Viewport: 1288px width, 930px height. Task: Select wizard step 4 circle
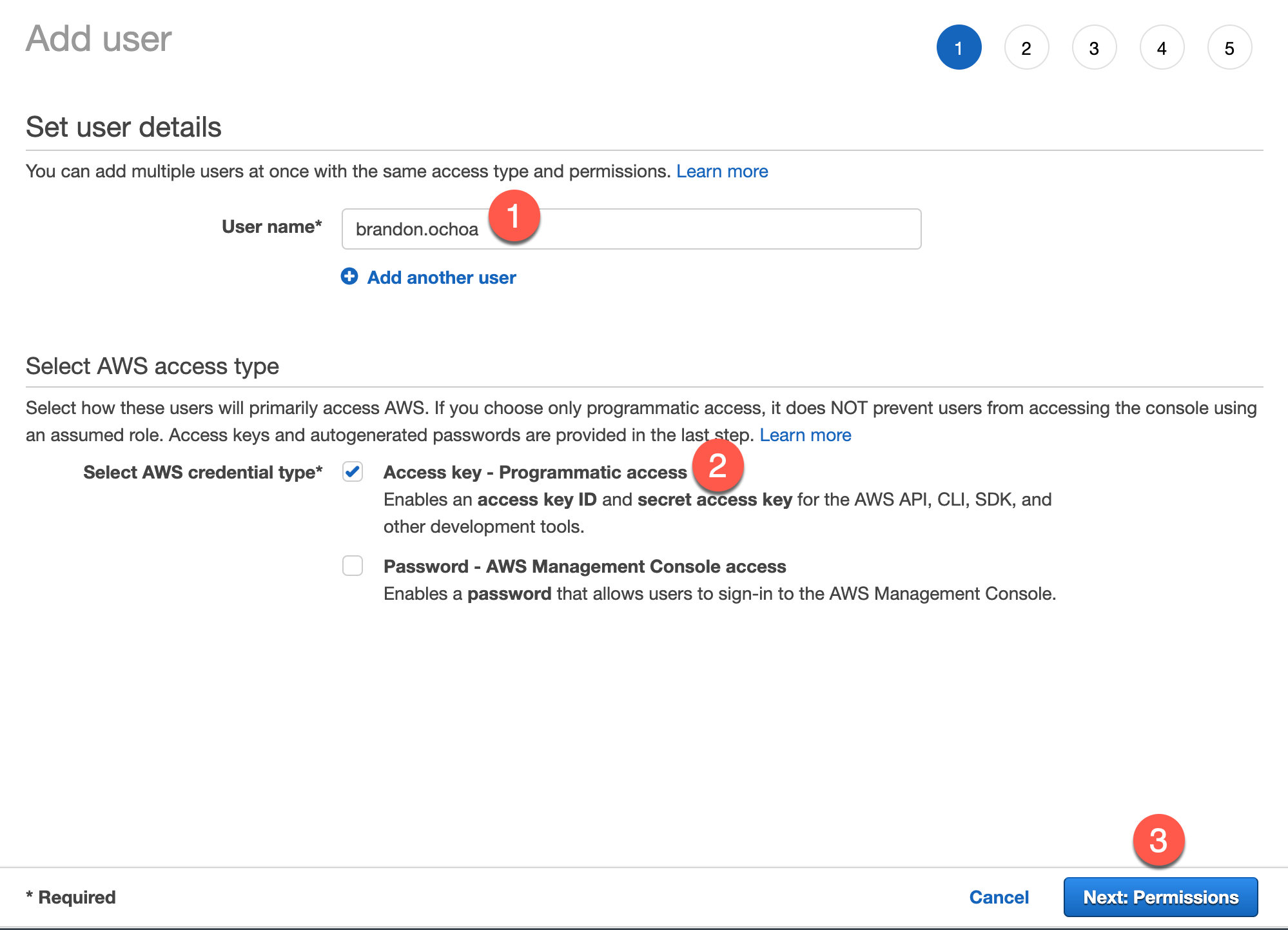[1162, 47]
